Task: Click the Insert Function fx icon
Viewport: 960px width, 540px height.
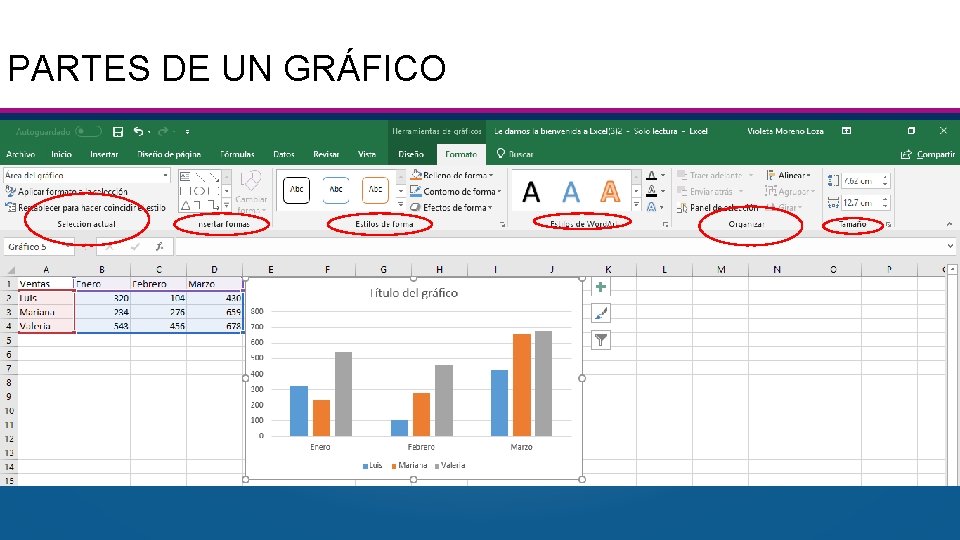Action: click(x=160, y=247)
